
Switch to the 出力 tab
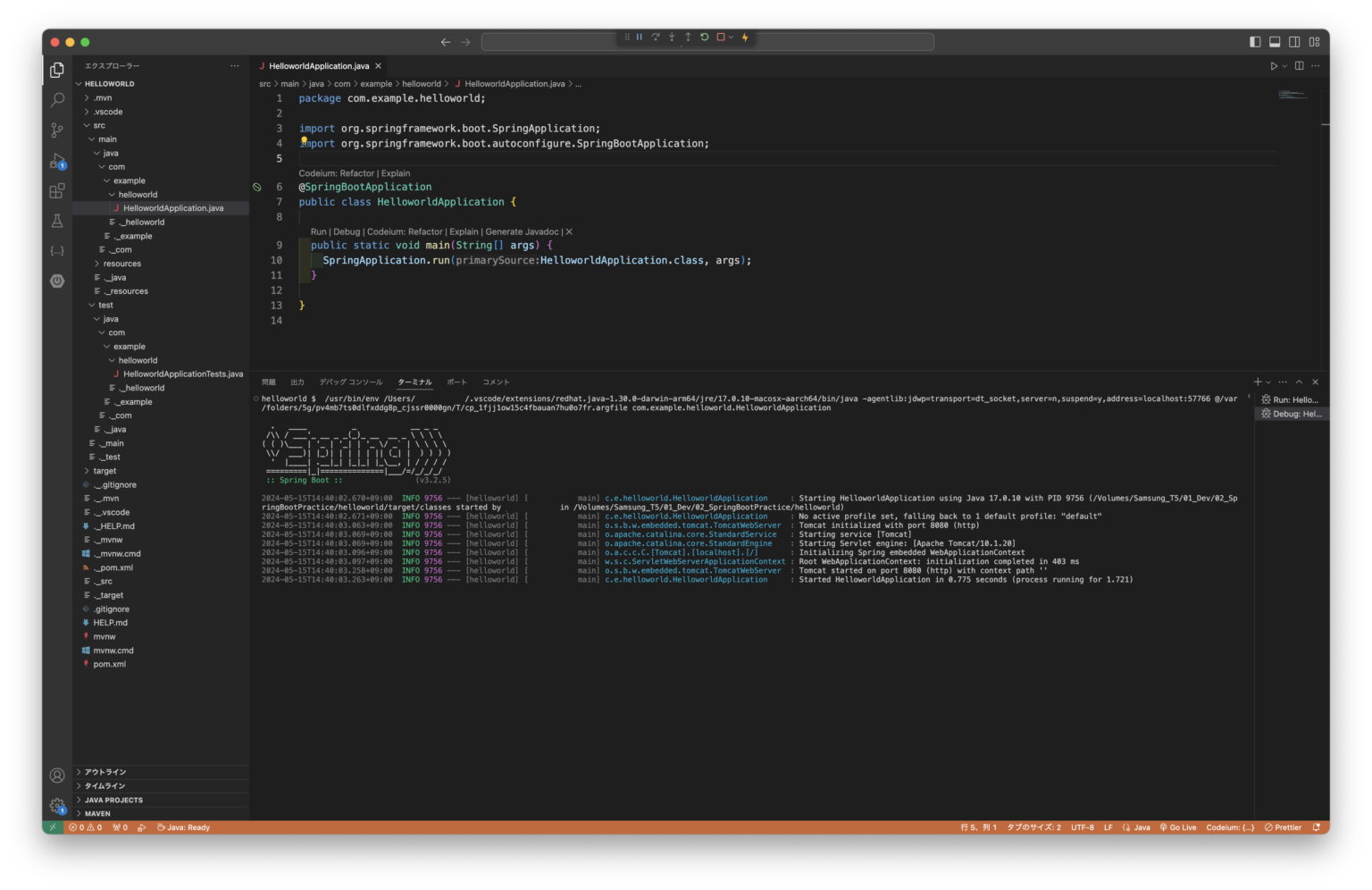pyautogui.click(x=297, y=382)
